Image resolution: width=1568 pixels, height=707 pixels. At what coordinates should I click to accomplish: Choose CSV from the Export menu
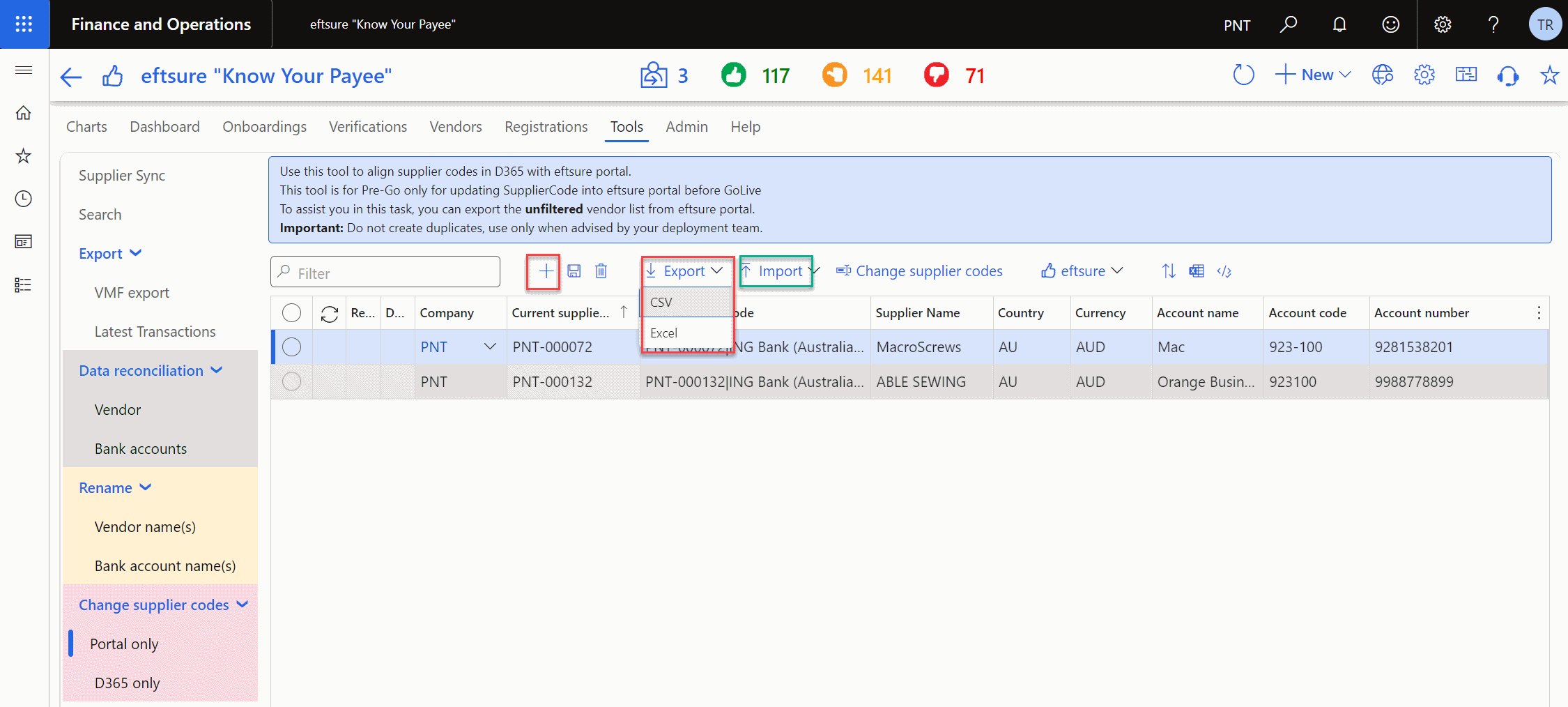686,303
